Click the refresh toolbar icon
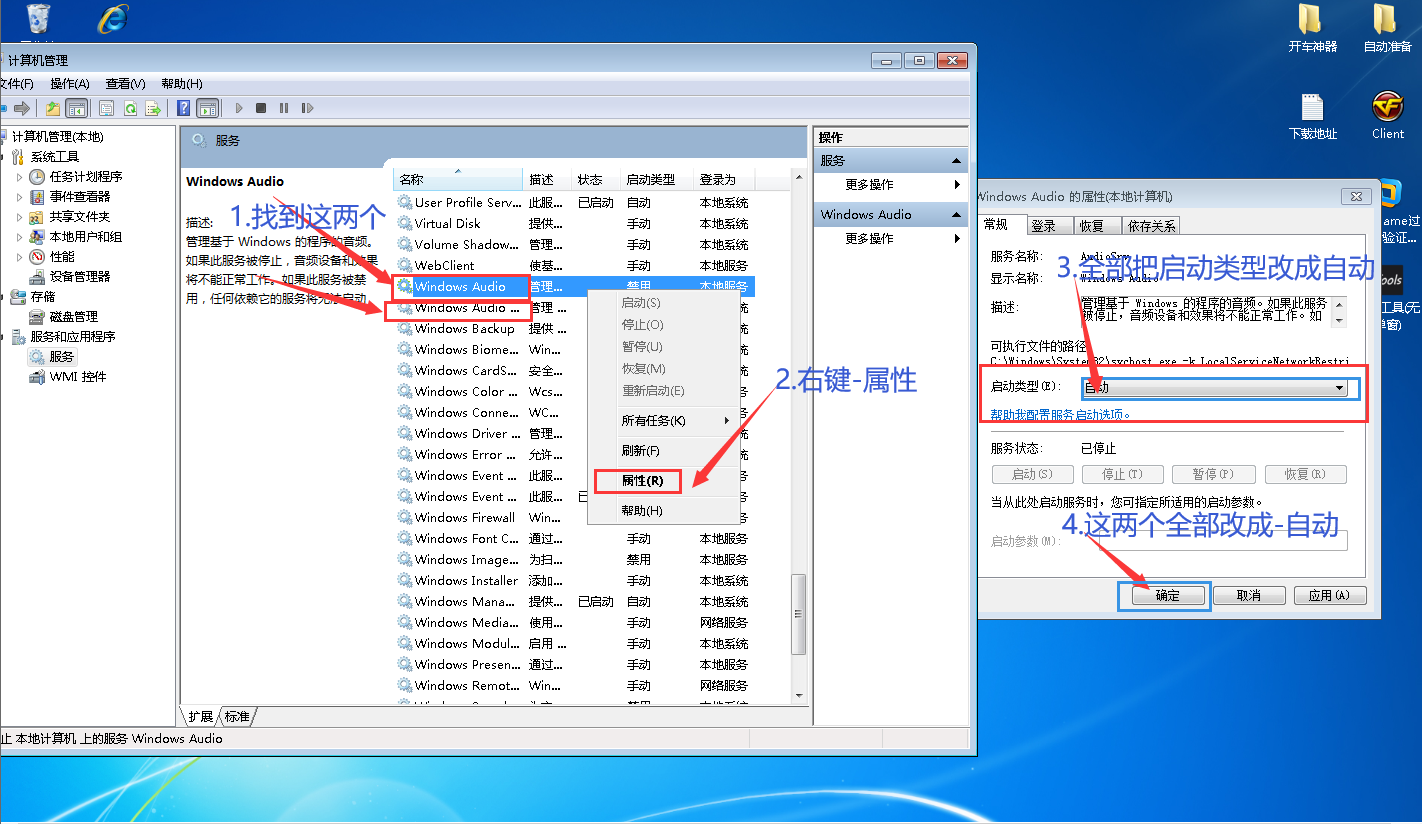The image size is (1422, 824). [130, 108]
